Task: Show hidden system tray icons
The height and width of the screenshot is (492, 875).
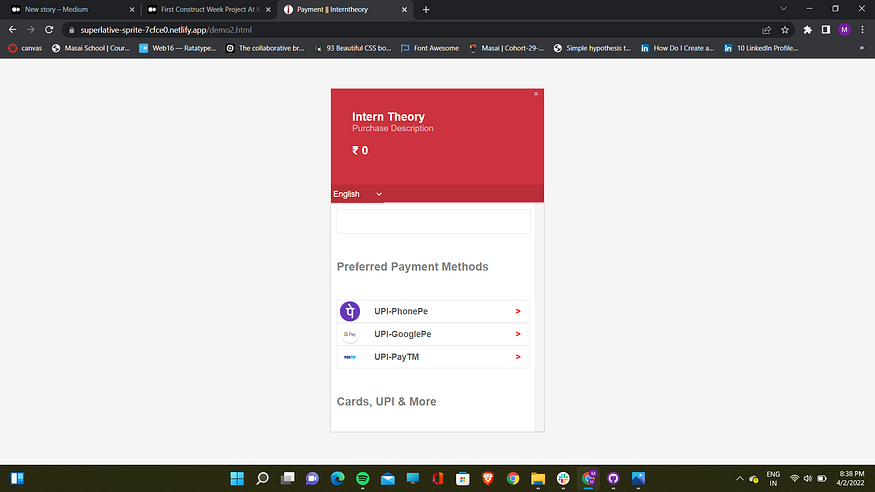Action: click(740, 479)
